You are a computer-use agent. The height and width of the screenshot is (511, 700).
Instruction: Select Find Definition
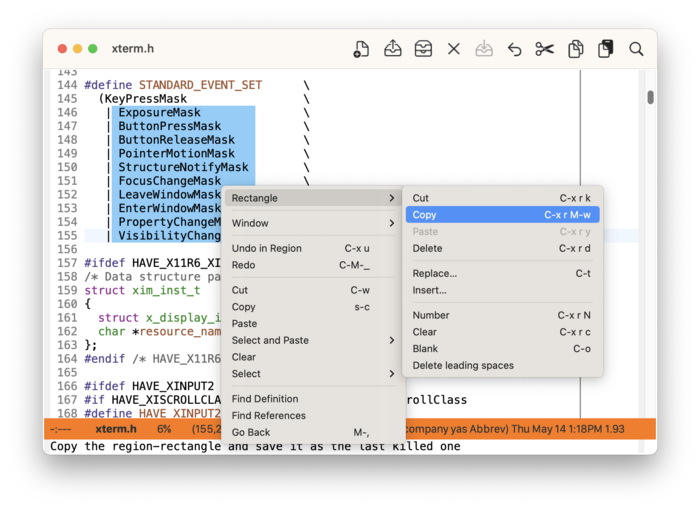[x=312, y=399]
